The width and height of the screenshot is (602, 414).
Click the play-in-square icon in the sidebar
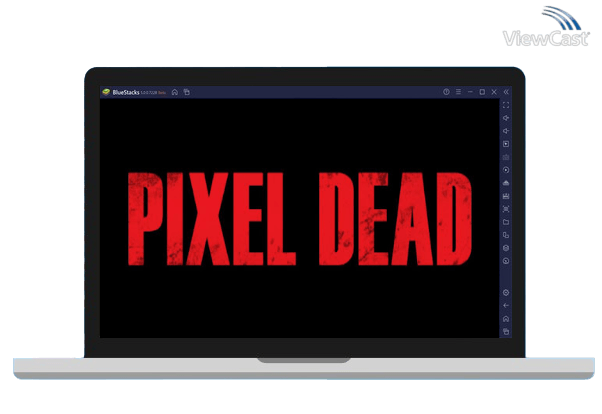coord(506,144)
